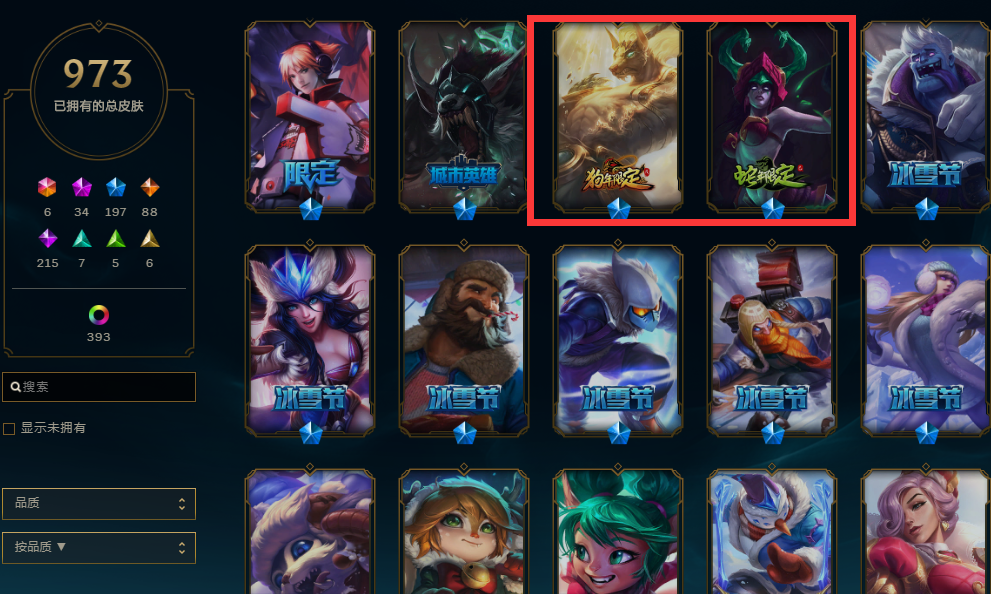Open the golden 狗年限定 skin card

pos(617,118)
